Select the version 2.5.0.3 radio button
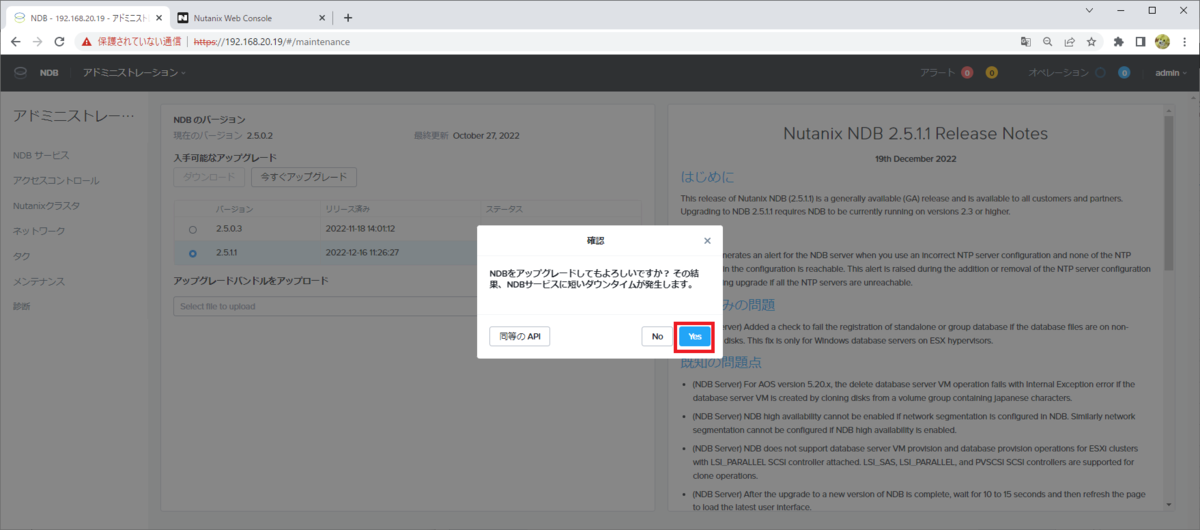The height and width of the screenshot is (530, 1200). (192, 229)
